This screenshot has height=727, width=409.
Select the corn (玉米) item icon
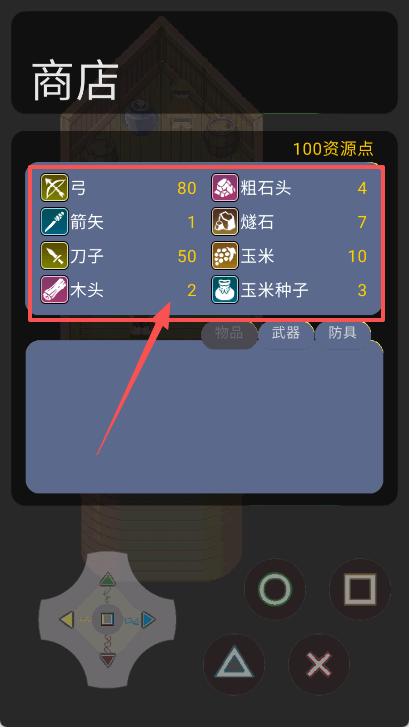pyautogui.click(x=225, y=256)
